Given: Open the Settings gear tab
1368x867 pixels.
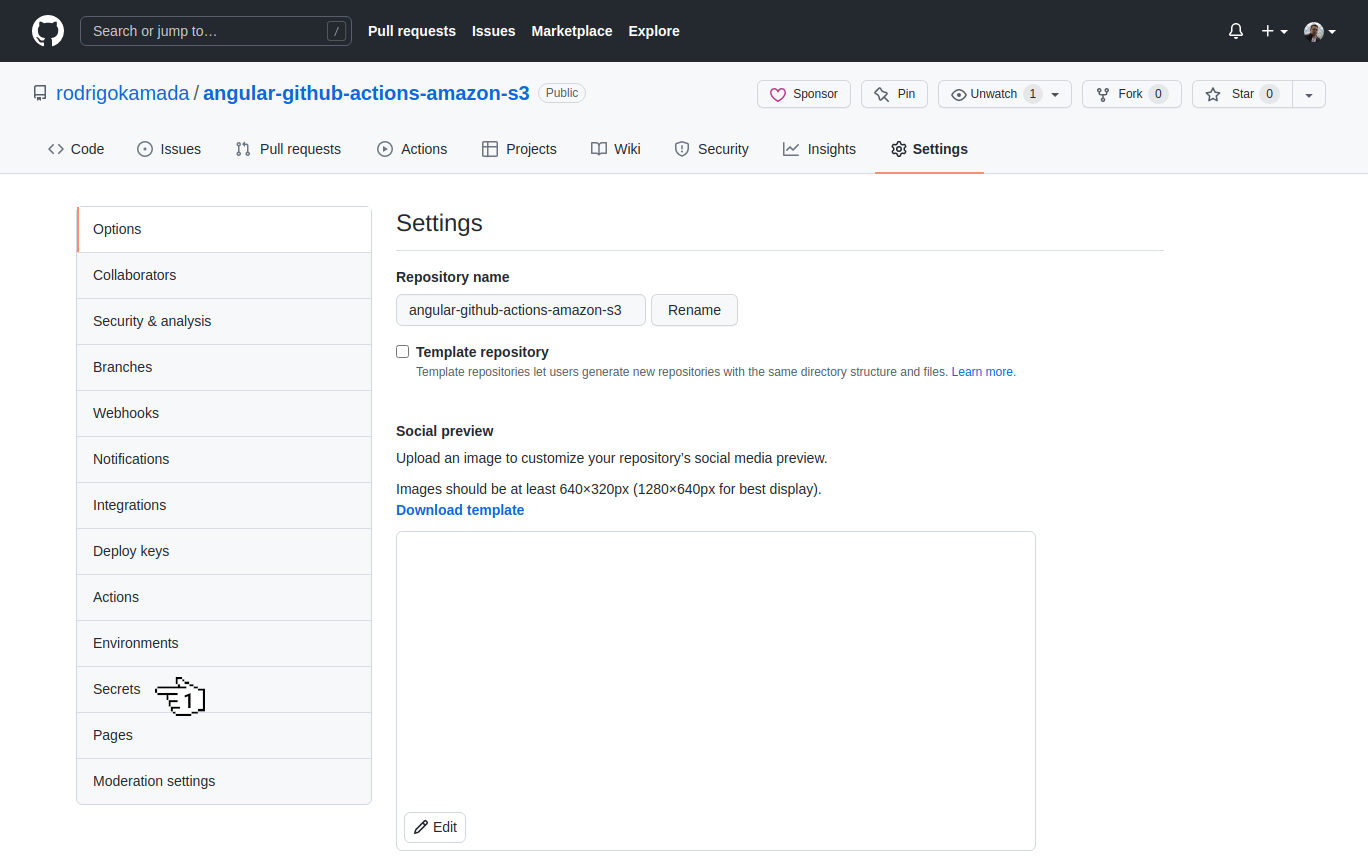Looking at the screenshot, I should pyautogui.click(x=897, y=148).
